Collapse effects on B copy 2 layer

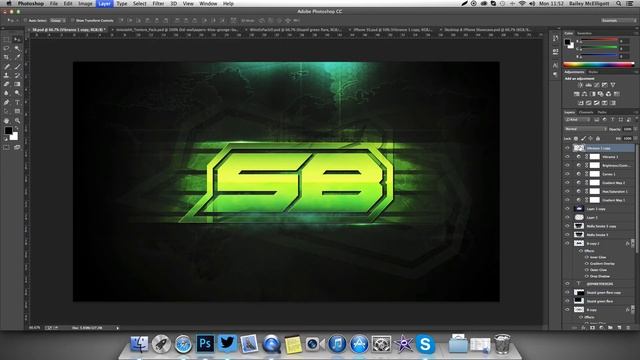[633, 244]
